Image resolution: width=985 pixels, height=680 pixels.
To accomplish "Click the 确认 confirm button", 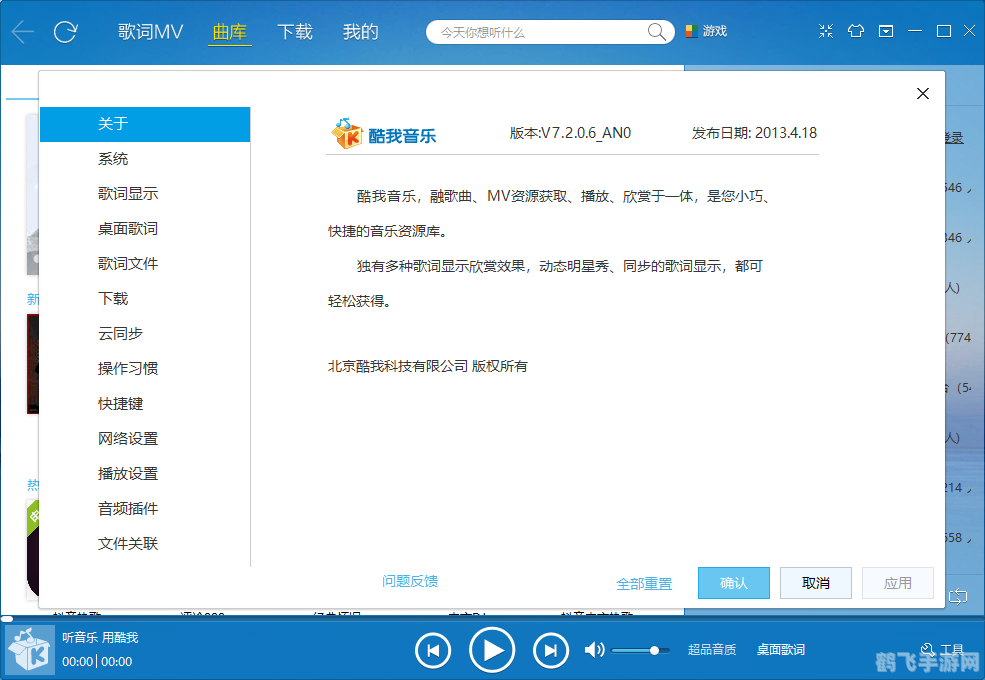I will (x=733, y=583).
